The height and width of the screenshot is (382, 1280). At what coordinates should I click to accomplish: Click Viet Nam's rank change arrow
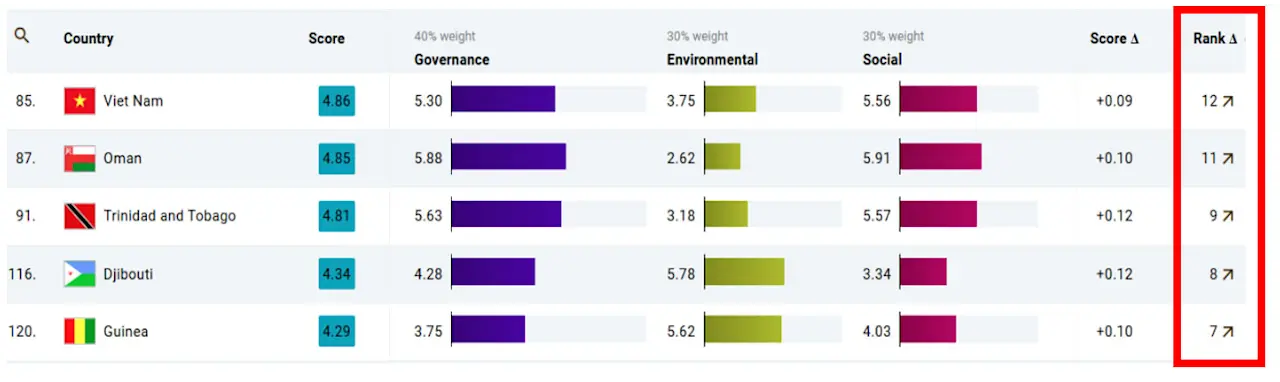1228,101
